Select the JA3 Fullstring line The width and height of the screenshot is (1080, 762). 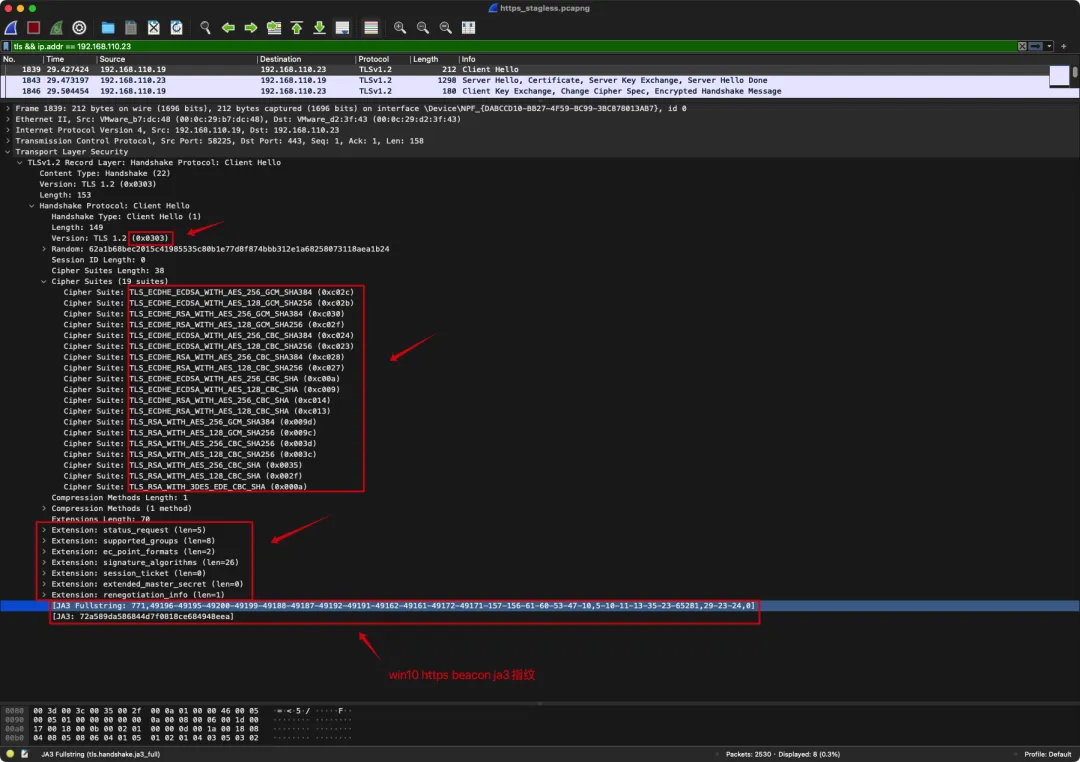click(539, 606)
